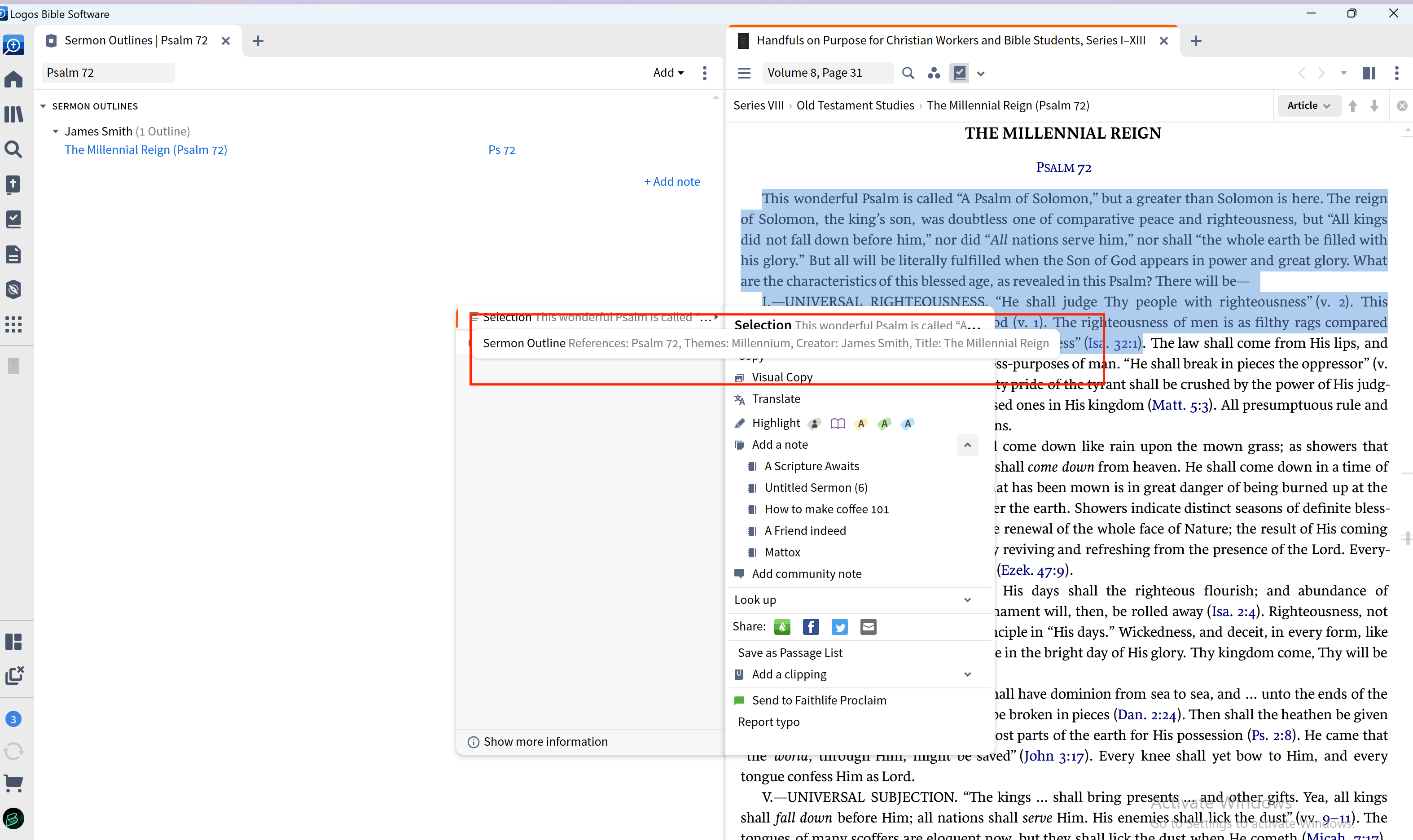This screenshot has width=1413, height=840.
Task: Click the + Add note link
Action: coord(672,182)
